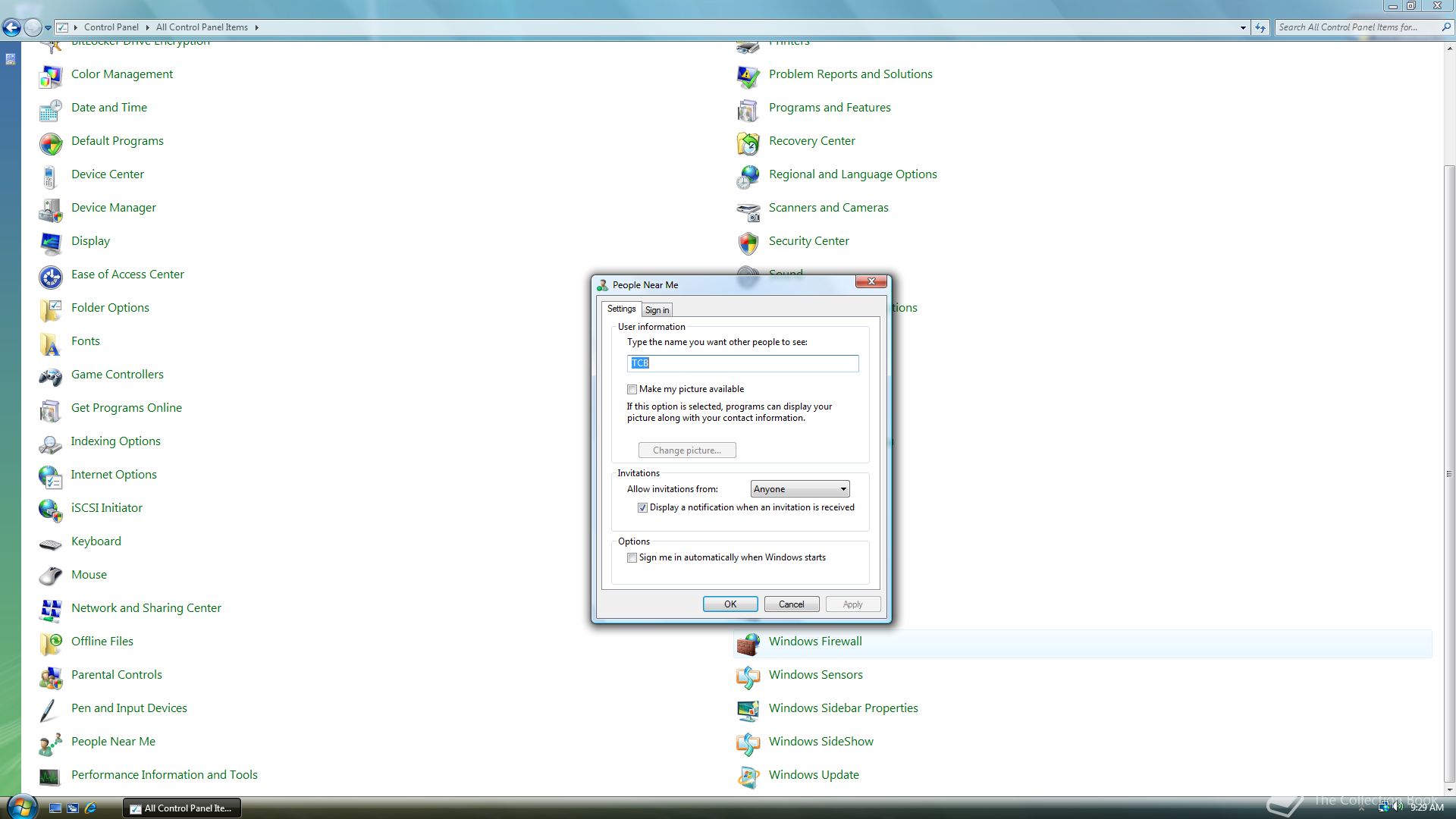Image resolution: width=1456 pixels, height=819 pixels.
Task: Select All Control Panel Items taskbar button
Action: coord(182,808)
